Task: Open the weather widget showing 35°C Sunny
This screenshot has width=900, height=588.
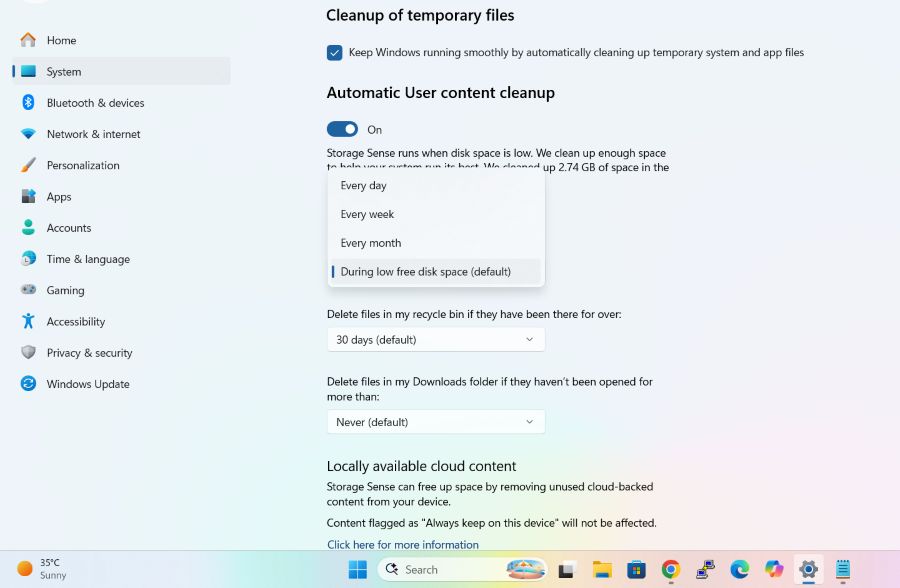Action: tap(41, 569)
